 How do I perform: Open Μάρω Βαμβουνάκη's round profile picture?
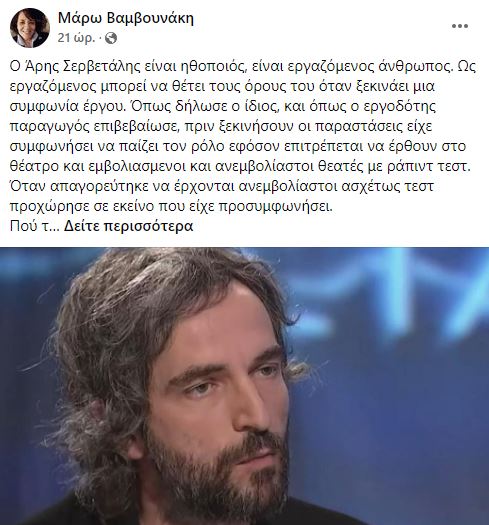[30, 28]
